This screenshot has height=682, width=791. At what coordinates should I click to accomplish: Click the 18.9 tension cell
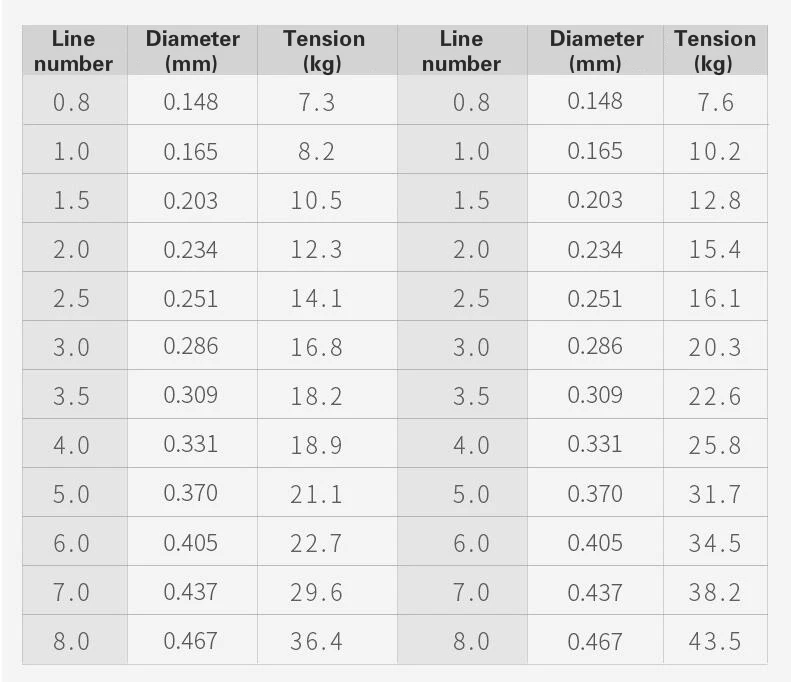316,445
